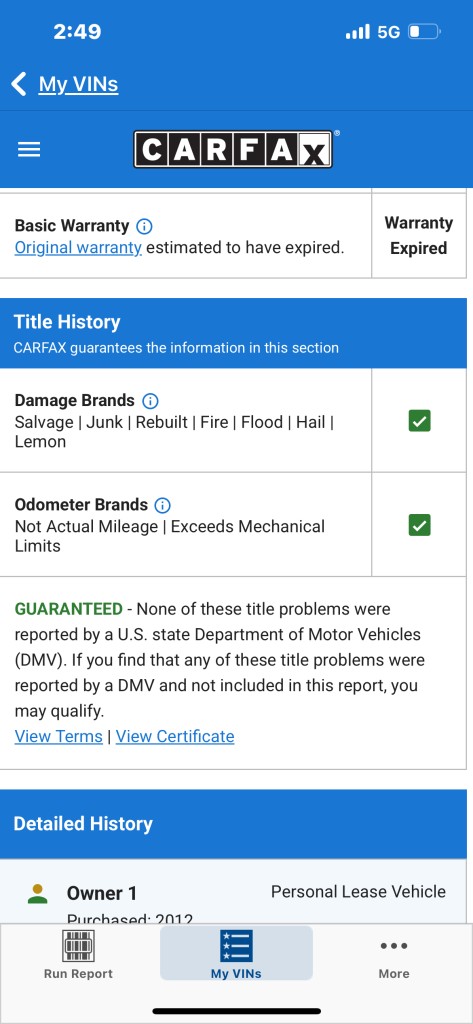Open the Original warranty link
Screen dimensions: 473x1024
click(78, 248)
